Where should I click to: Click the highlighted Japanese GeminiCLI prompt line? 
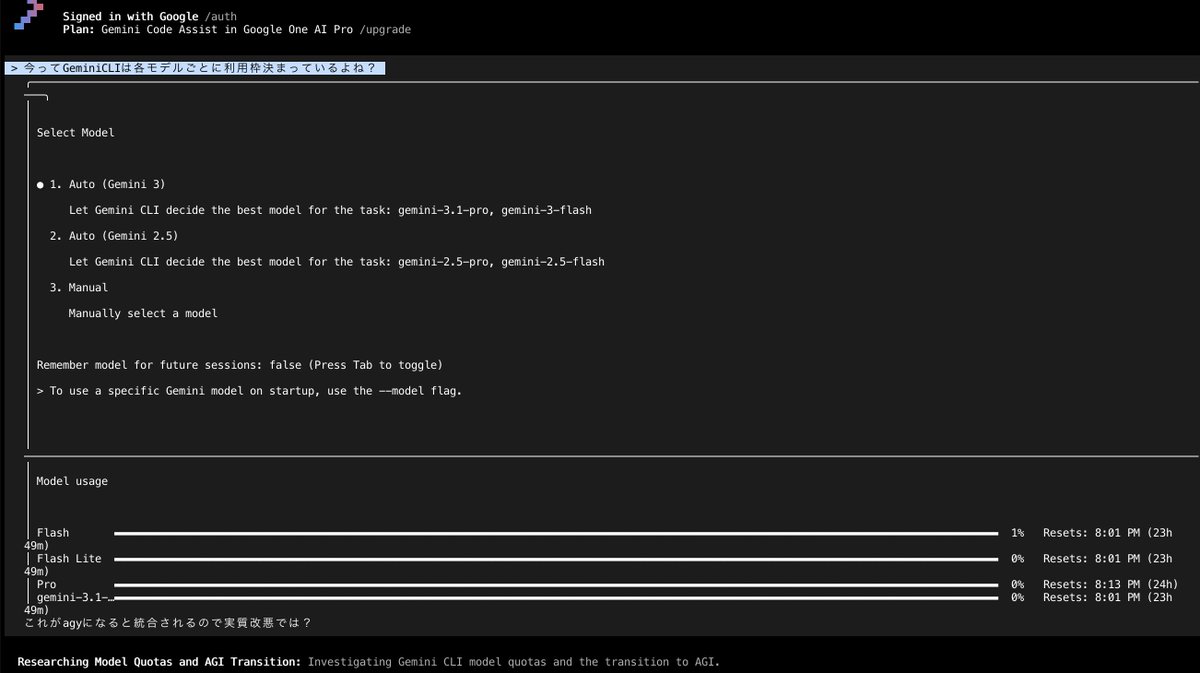[195, 68]
